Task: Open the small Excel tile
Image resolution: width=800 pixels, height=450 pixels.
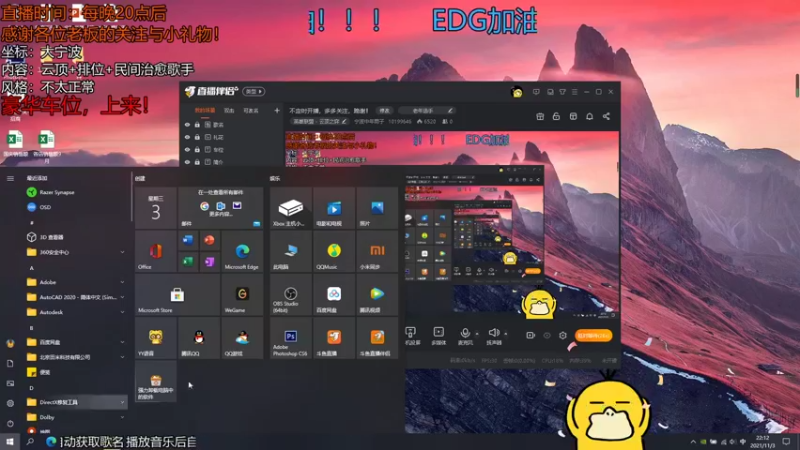Action: (x=188, y=262)
